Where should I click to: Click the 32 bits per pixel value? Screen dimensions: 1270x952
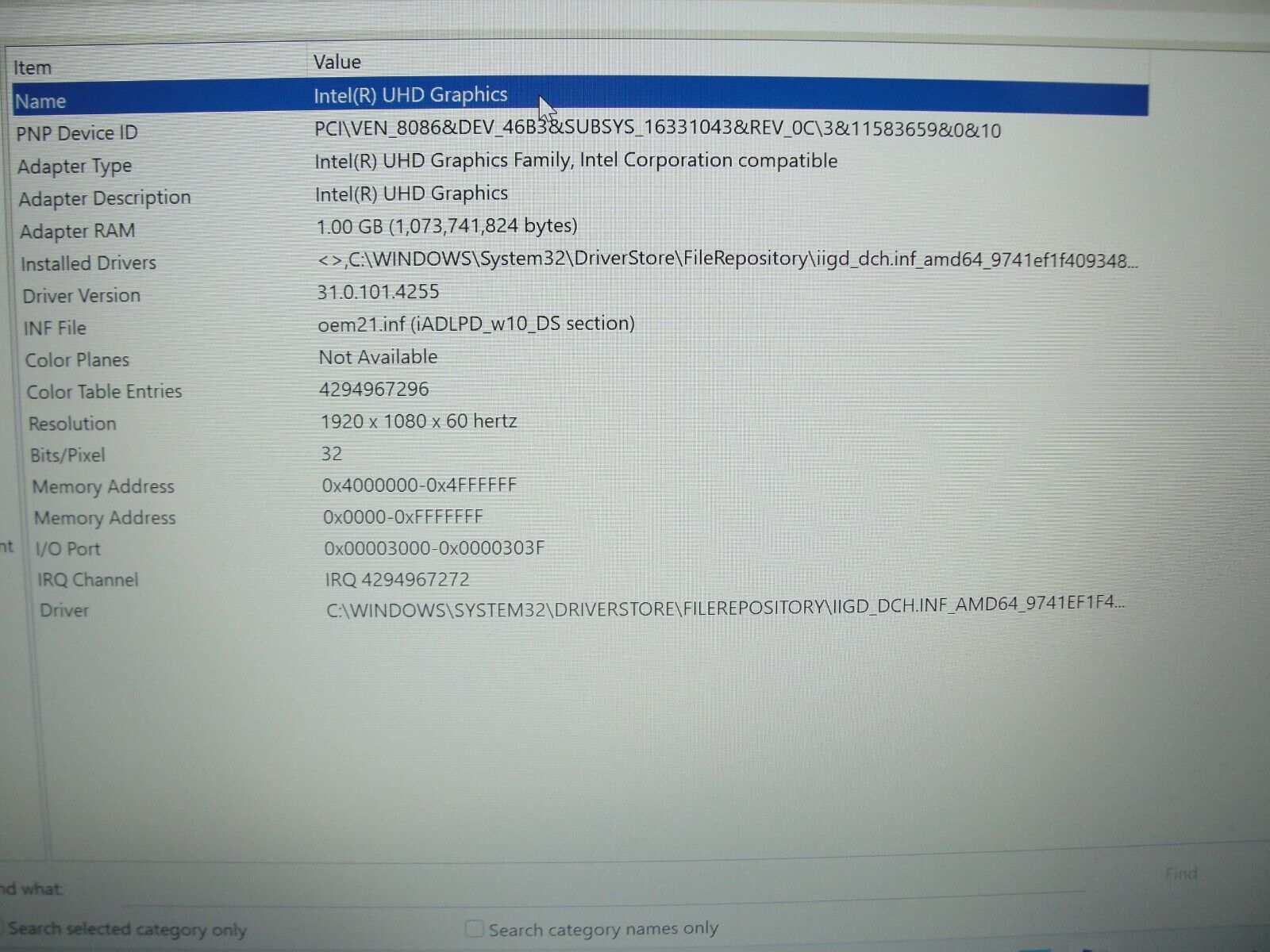(x=332, y=454)
